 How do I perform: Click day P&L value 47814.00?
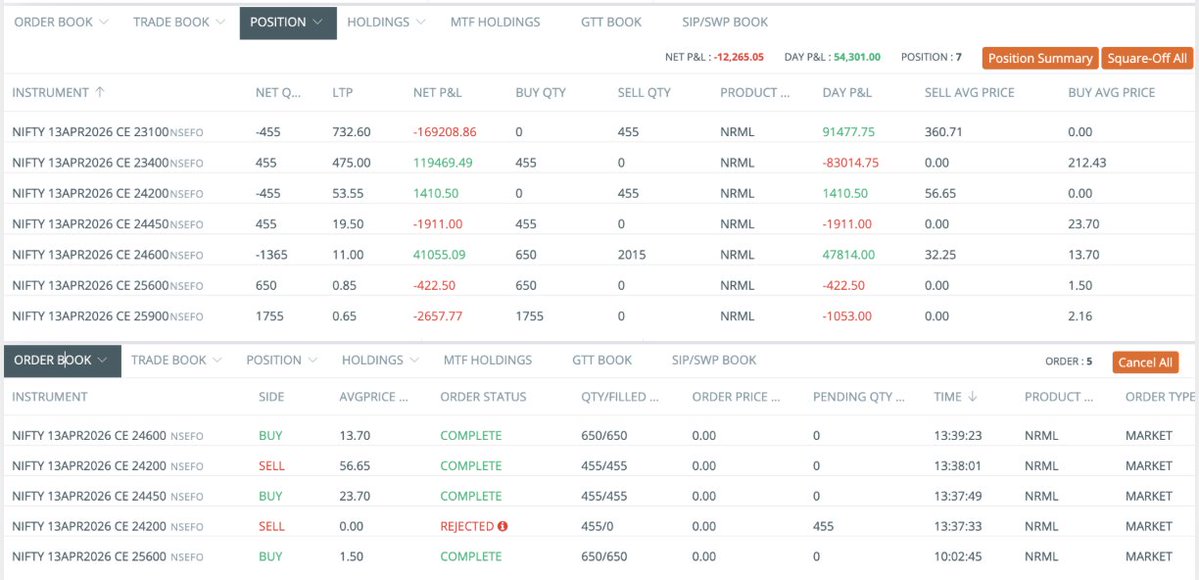tap(849, 255)
